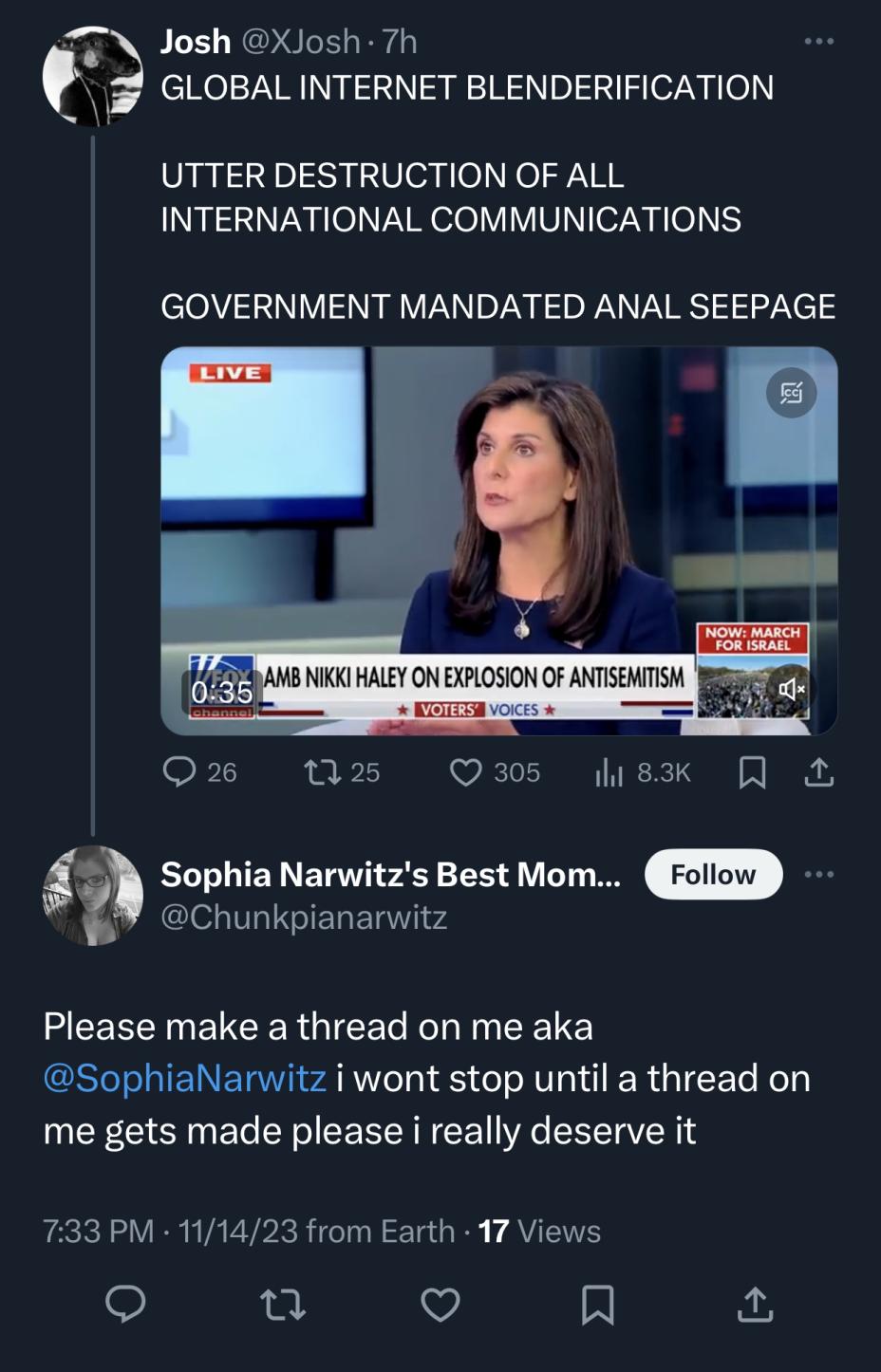
Task: Retweet Josh's post with 25 retweets
Action: [342, 772]
